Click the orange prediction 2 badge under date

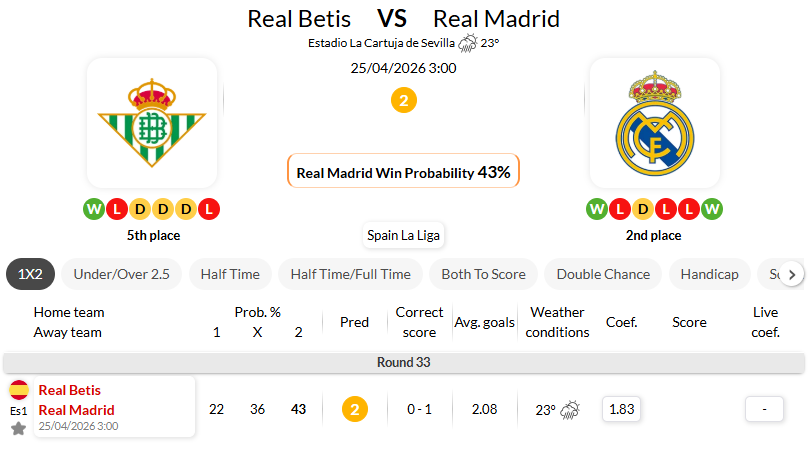point(404,100)
